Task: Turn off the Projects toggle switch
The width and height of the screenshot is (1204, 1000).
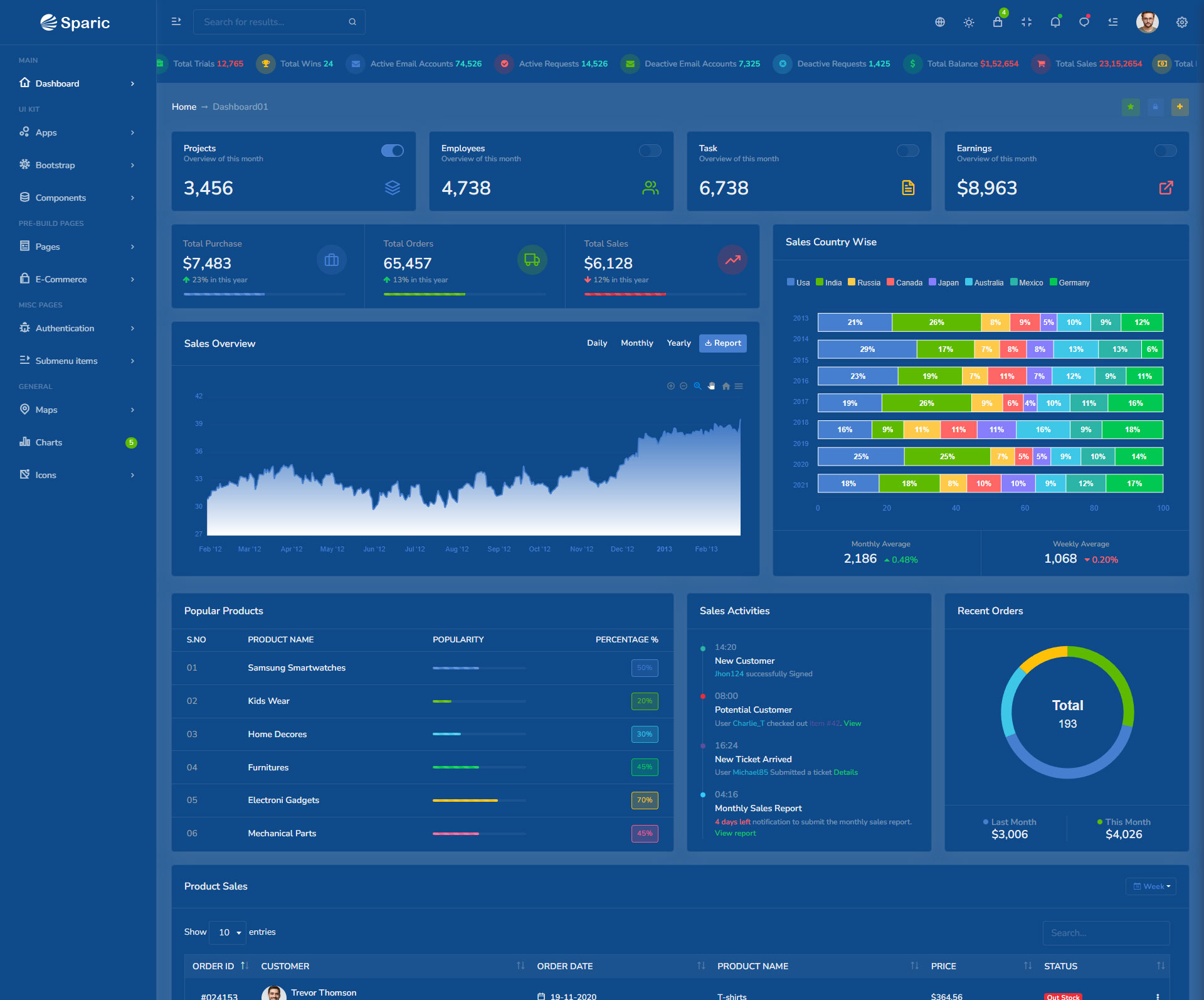Action: [393, 151]
